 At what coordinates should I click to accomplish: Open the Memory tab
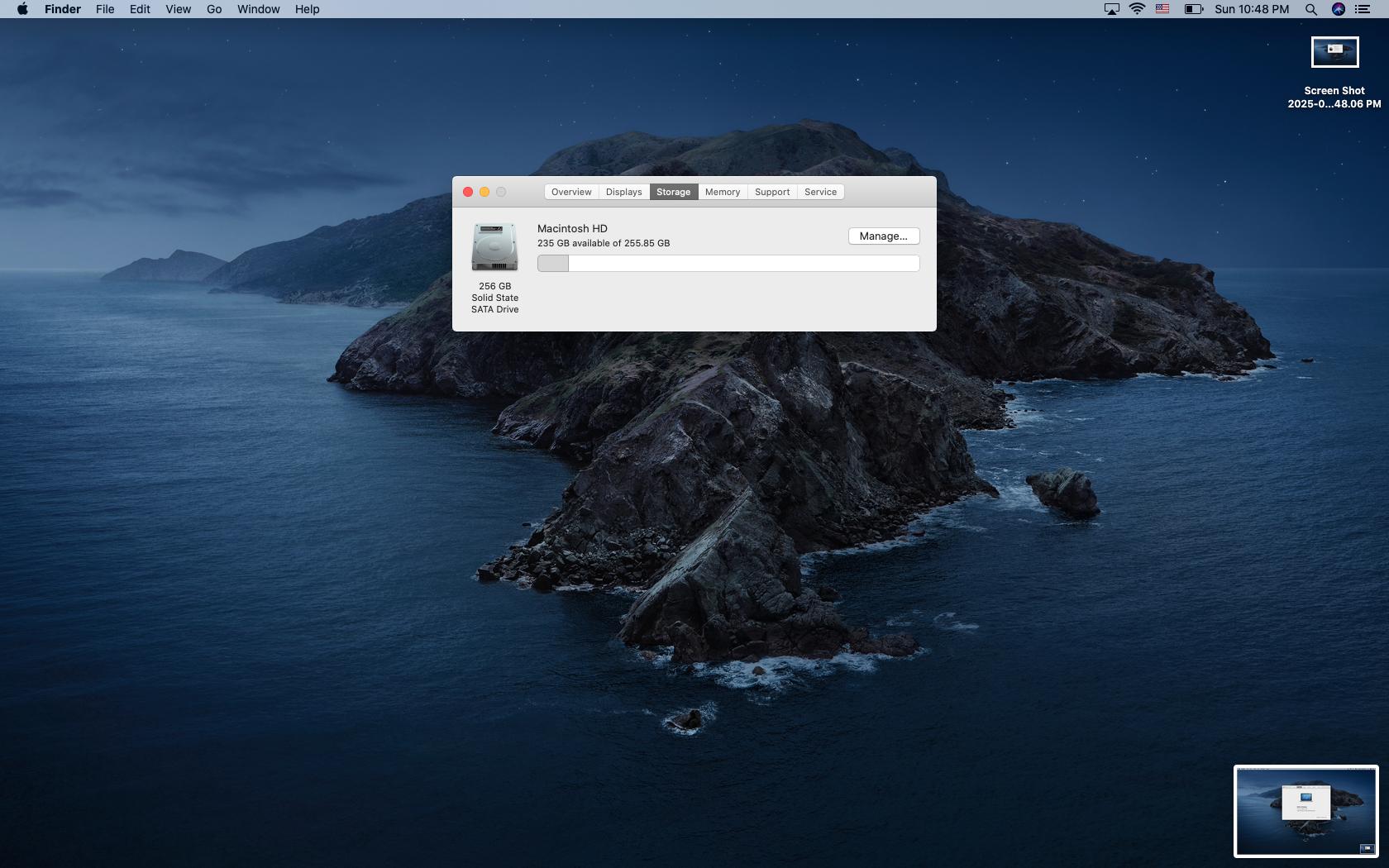pos(722,192)
